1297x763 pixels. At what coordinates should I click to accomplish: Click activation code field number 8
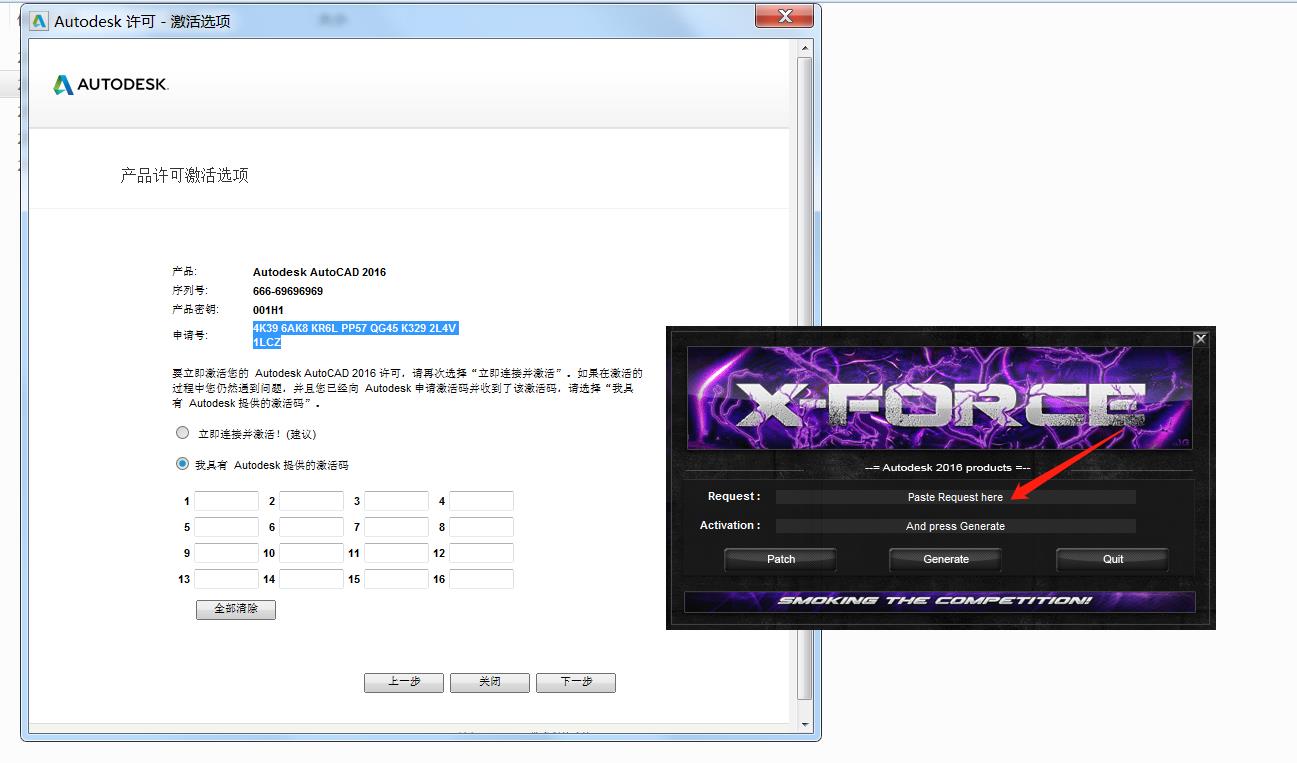coord(481,527)
